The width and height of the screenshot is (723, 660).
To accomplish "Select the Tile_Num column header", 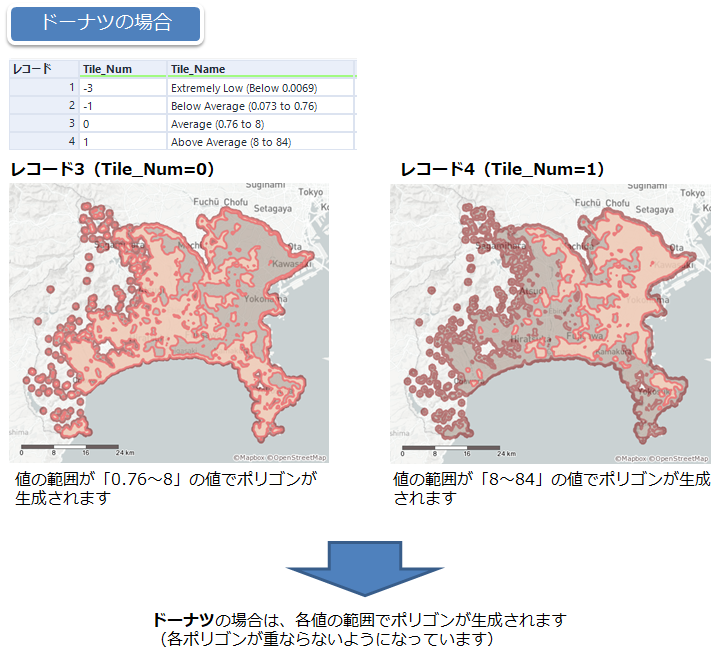I will (122, 69).
